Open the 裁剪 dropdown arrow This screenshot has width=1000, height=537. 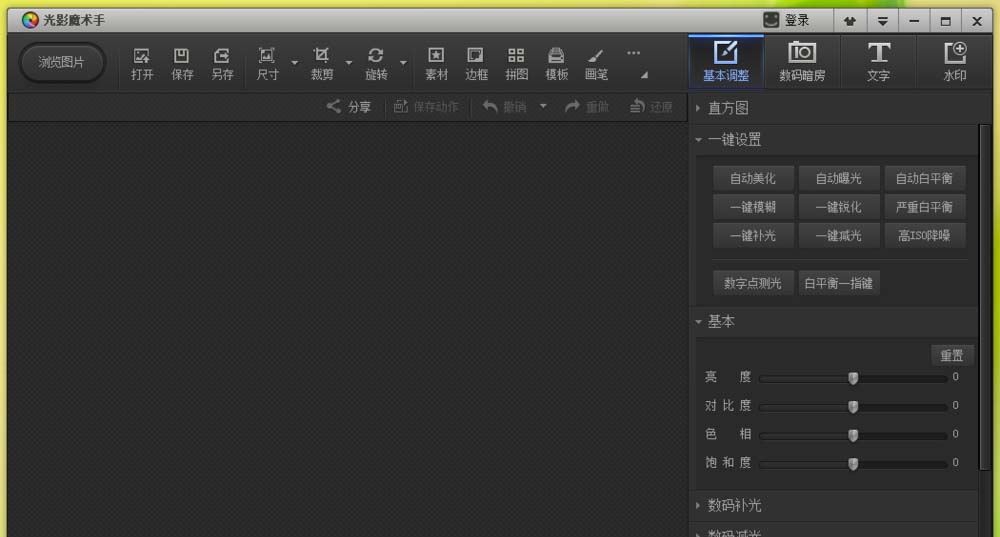348,63
